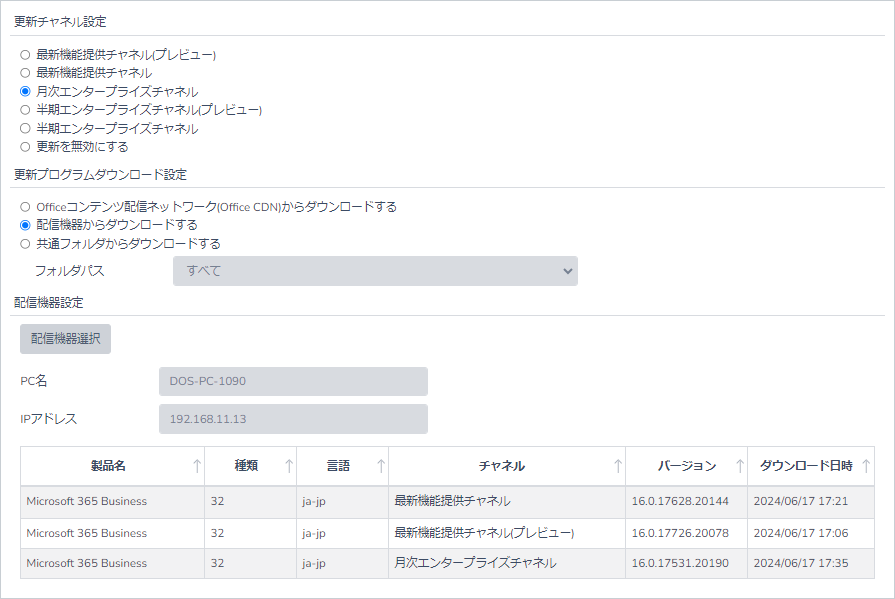Open the フォルダパス dropdown showing すべて
This screenshot has height=599, width=895.
[x=375, y=271]
